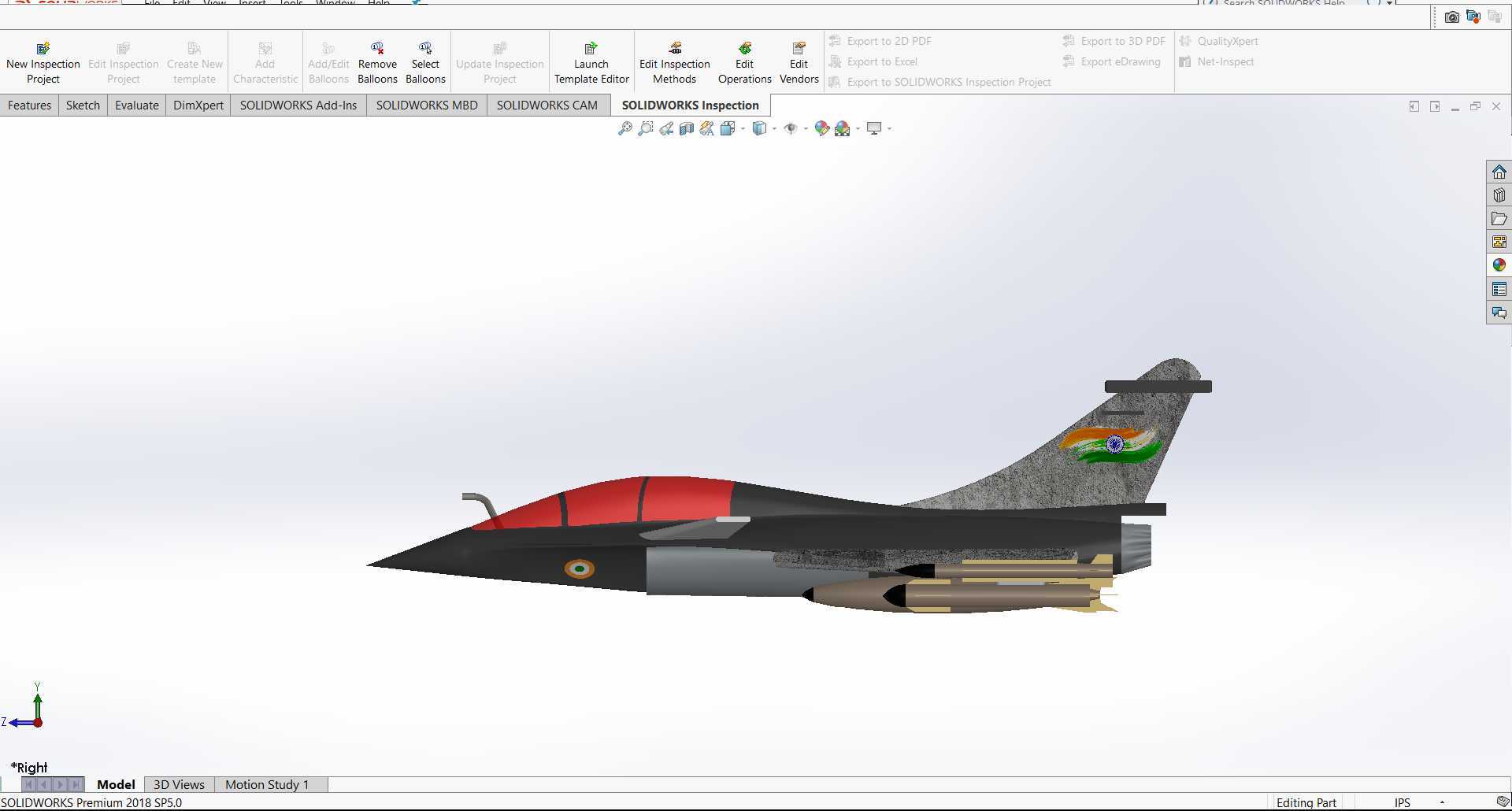Image resolution: width=1512 pixels, height=811 pixels.
Task: Click Zoom to Fit magnifier icon
Action: tap(625, 128)
